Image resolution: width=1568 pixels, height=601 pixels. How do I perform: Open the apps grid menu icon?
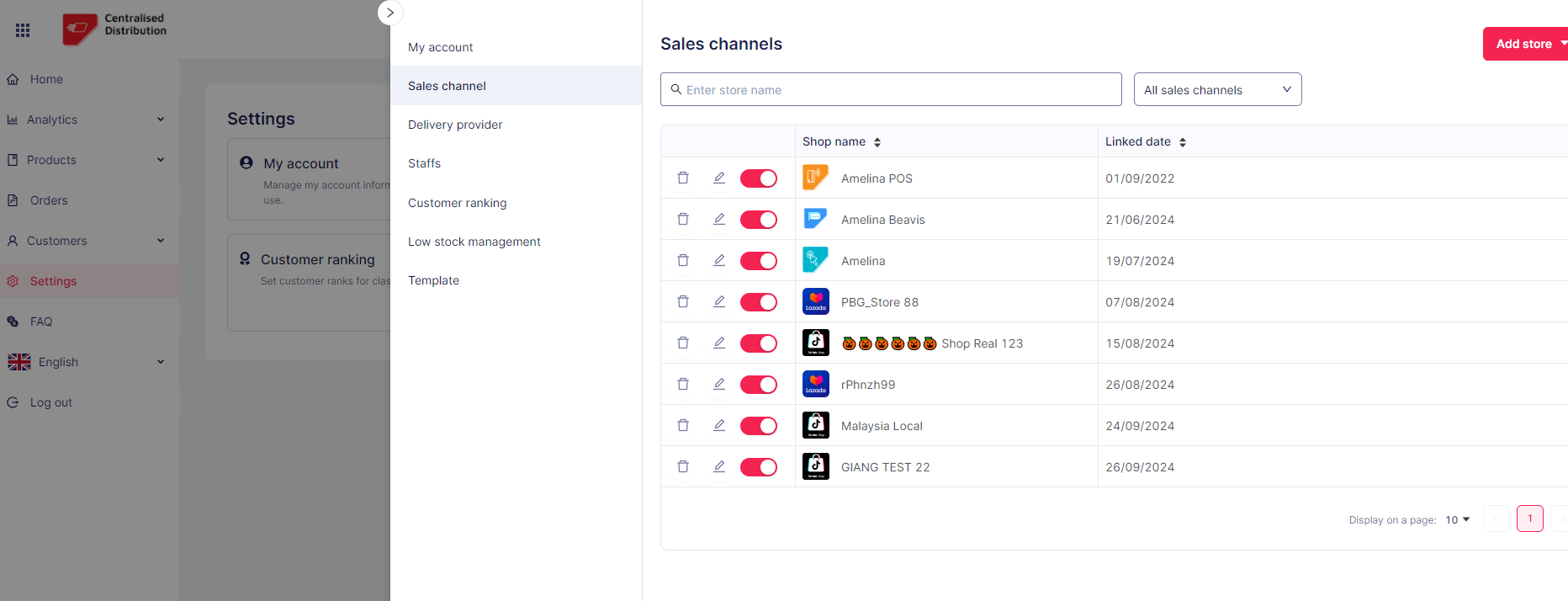(23, 30)
